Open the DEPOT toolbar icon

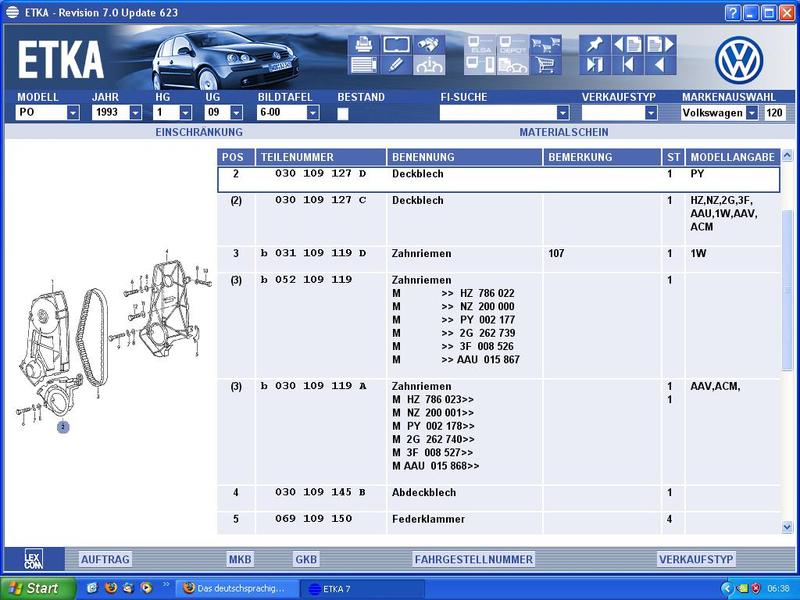[x=512, y=44]
